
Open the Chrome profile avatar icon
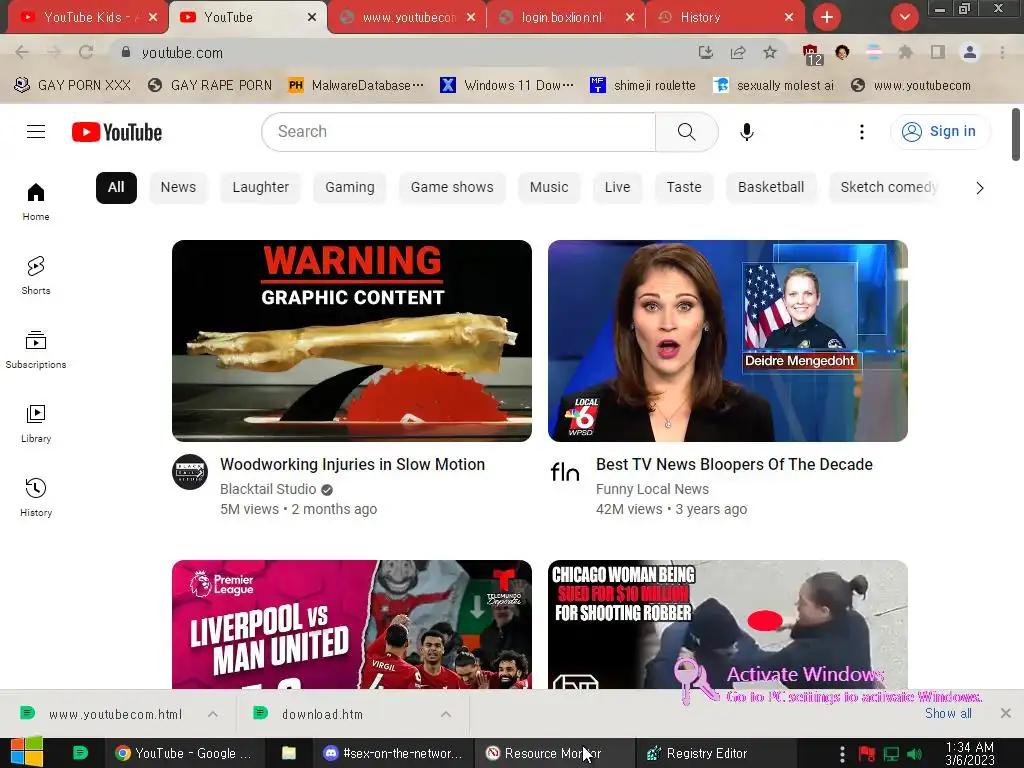[970, 52]
